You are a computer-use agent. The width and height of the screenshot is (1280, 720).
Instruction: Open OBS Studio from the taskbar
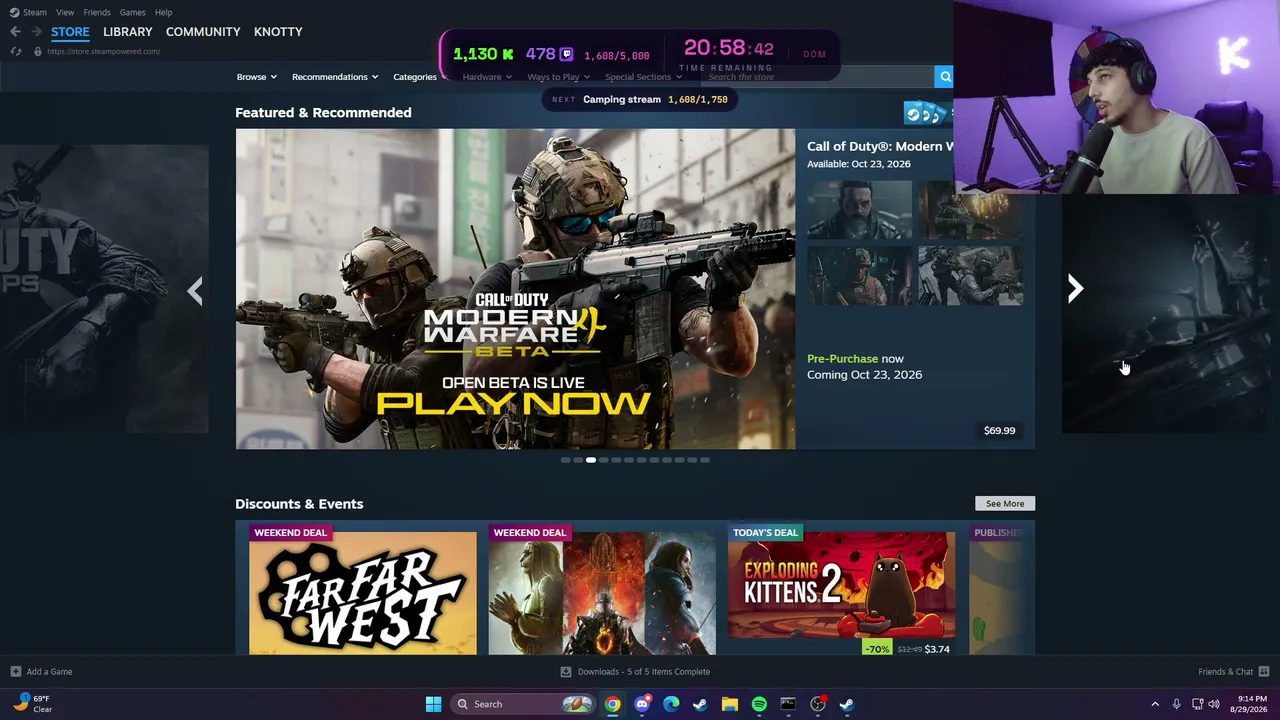pos(818,704)
